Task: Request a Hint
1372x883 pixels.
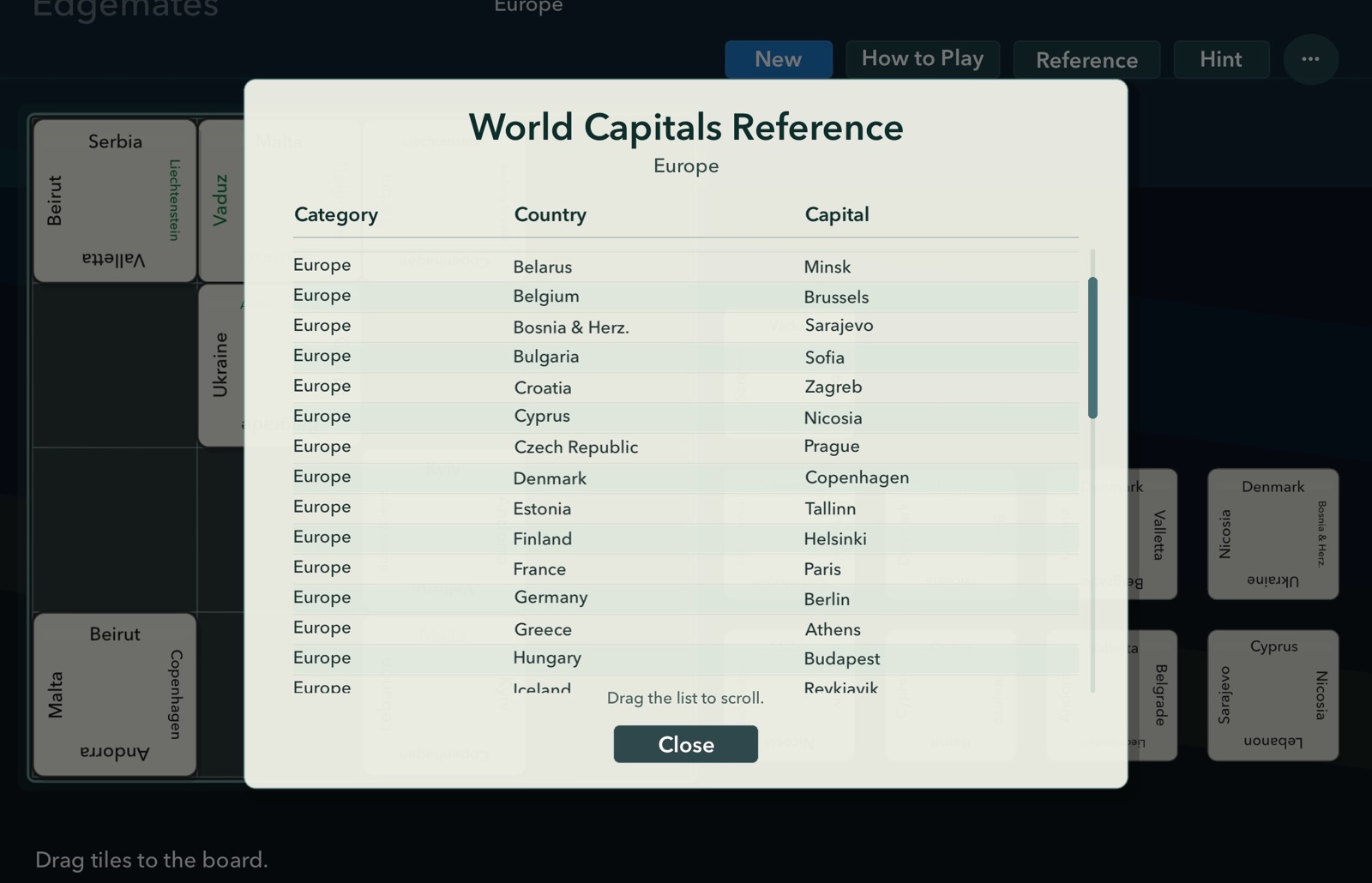Action: (1221, 59)
